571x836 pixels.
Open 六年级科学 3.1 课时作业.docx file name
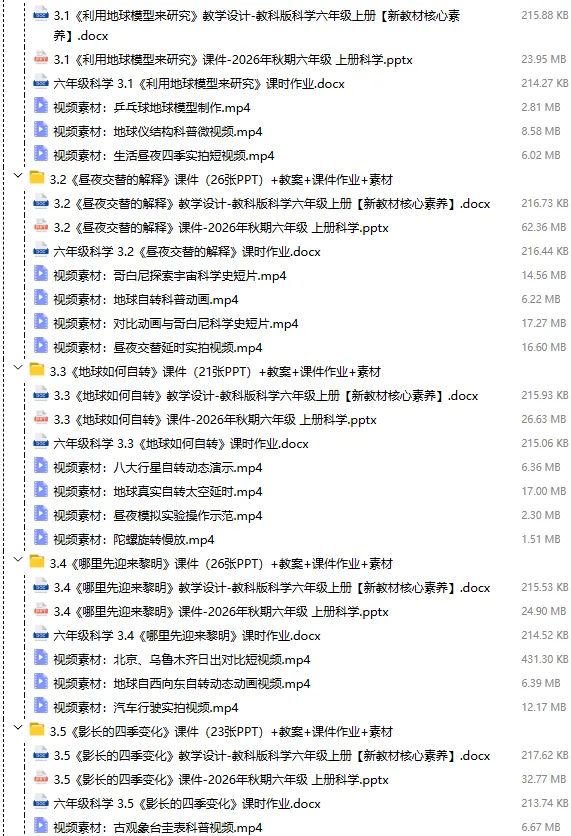pos(199,84)
